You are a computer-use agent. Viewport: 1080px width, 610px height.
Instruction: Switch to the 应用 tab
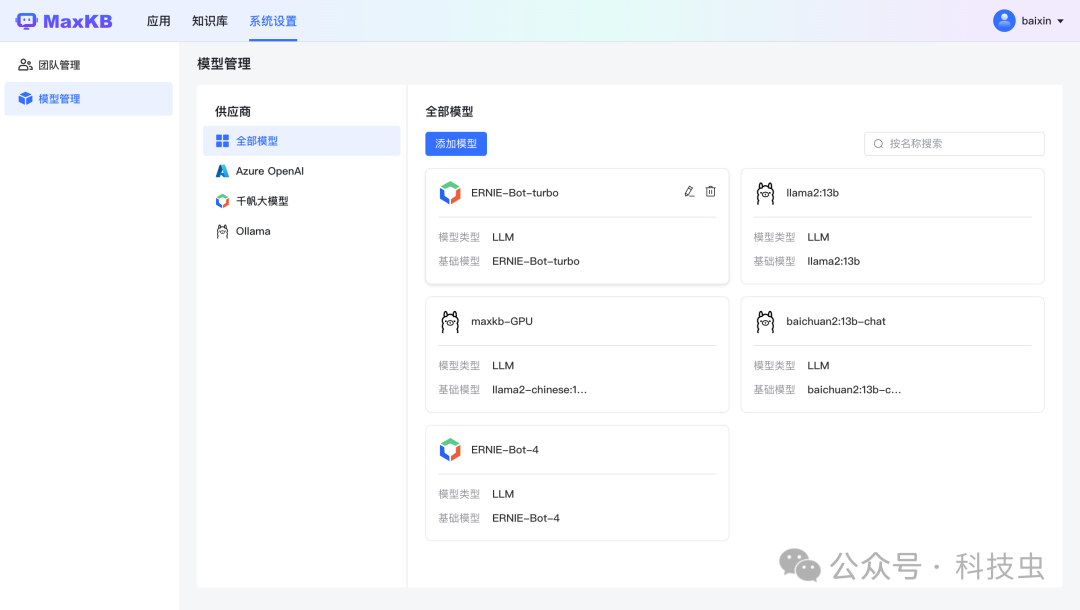pos(158,20)
